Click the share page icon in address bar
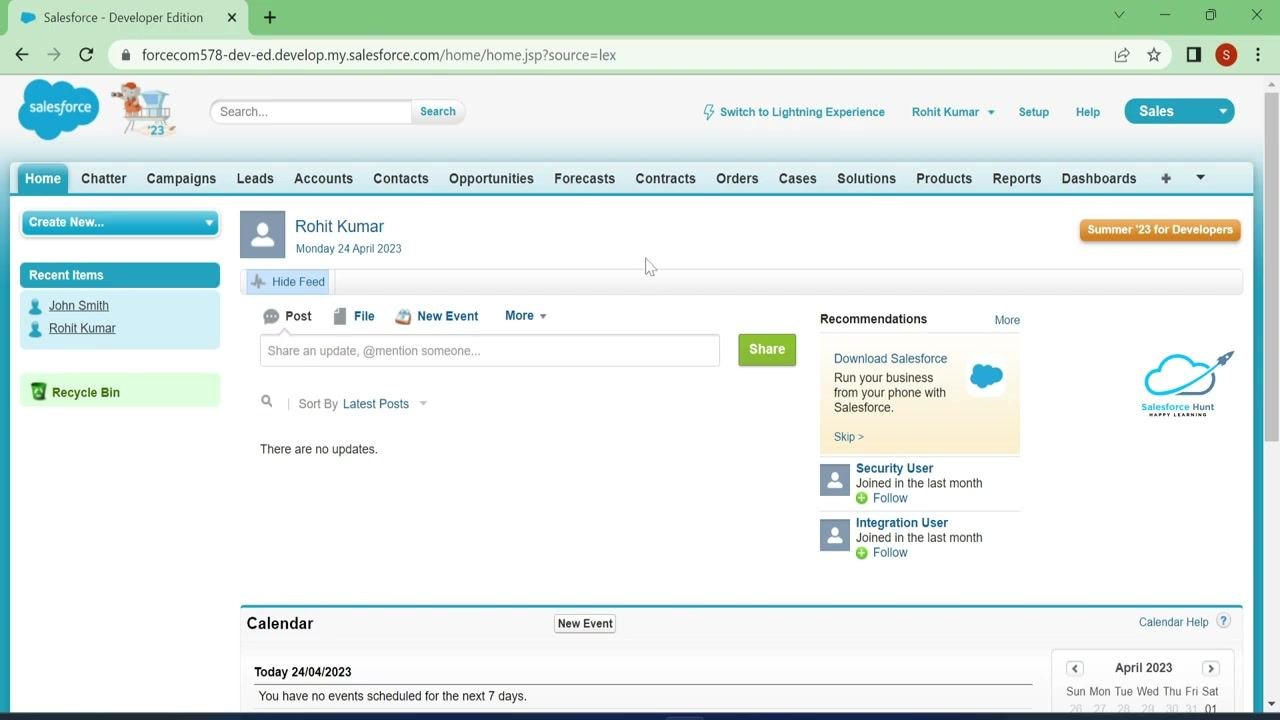The image size is (1280, 720). point(1122,55)
